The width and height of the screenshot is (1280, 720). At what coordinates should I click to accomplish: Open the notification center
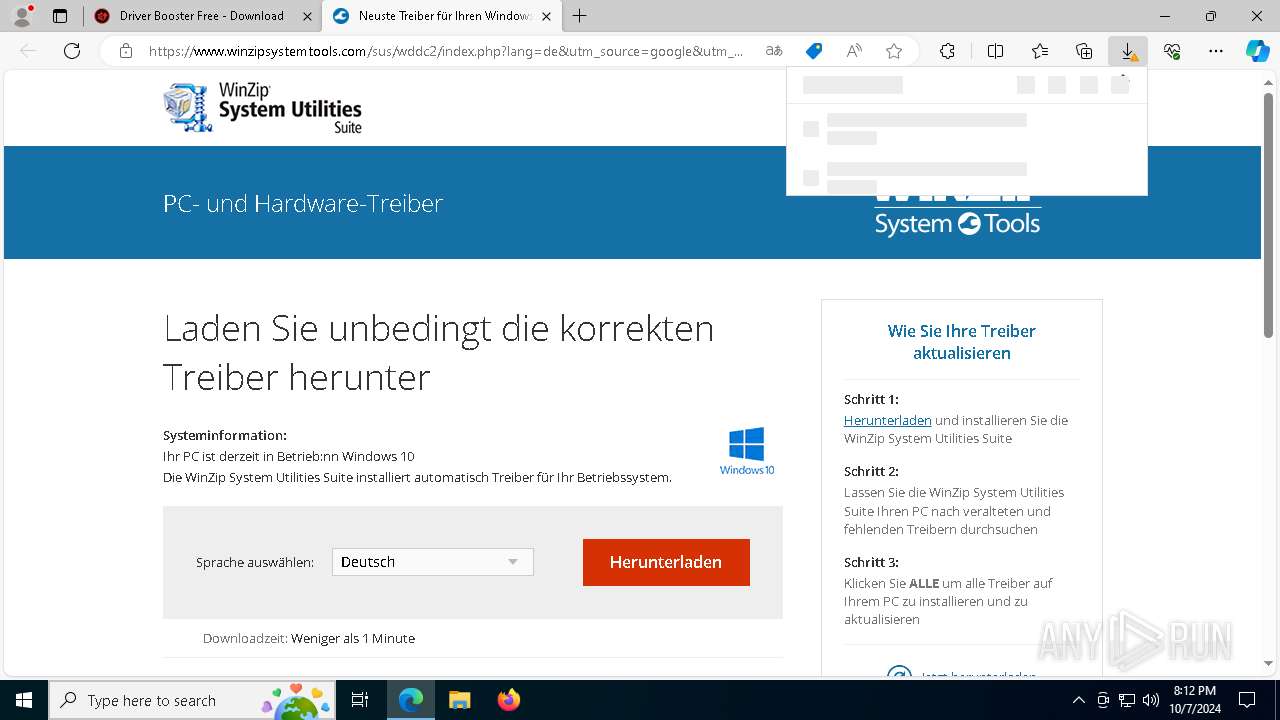[x=1247, y=700]
